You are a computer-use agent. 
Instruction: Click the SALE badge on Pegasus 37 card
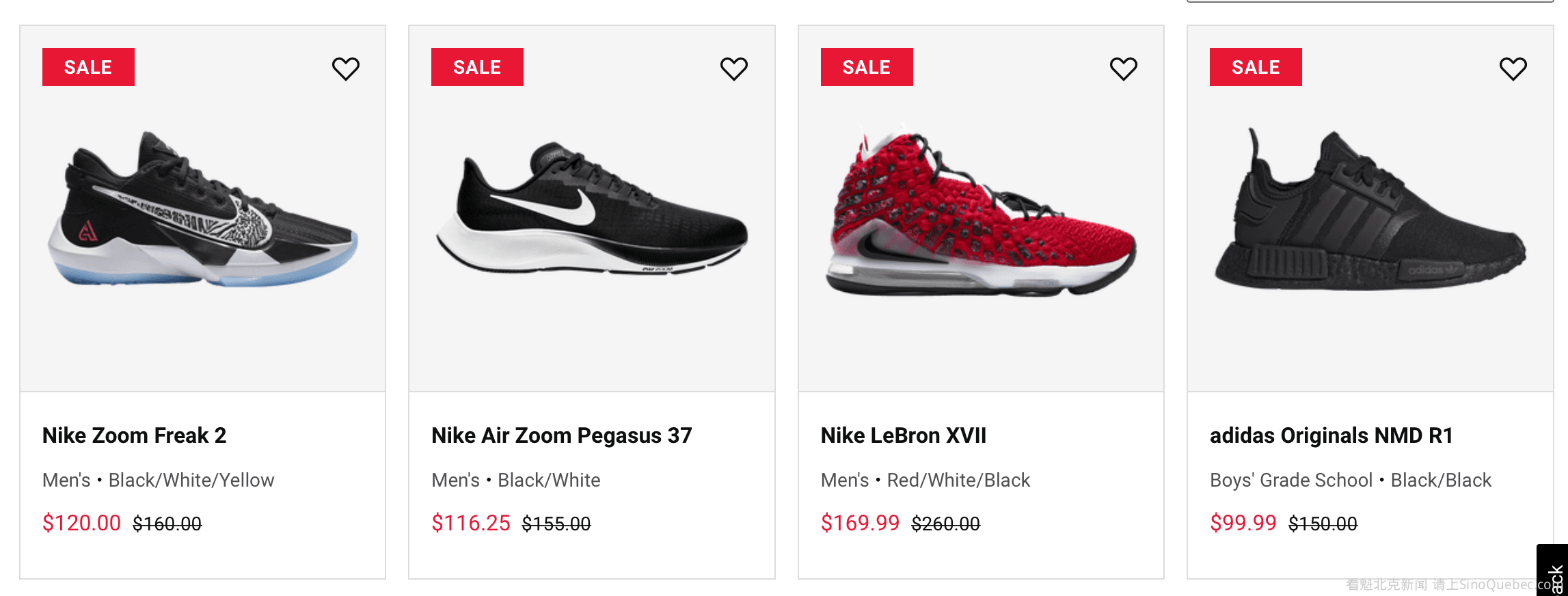[x=477, y=67]
